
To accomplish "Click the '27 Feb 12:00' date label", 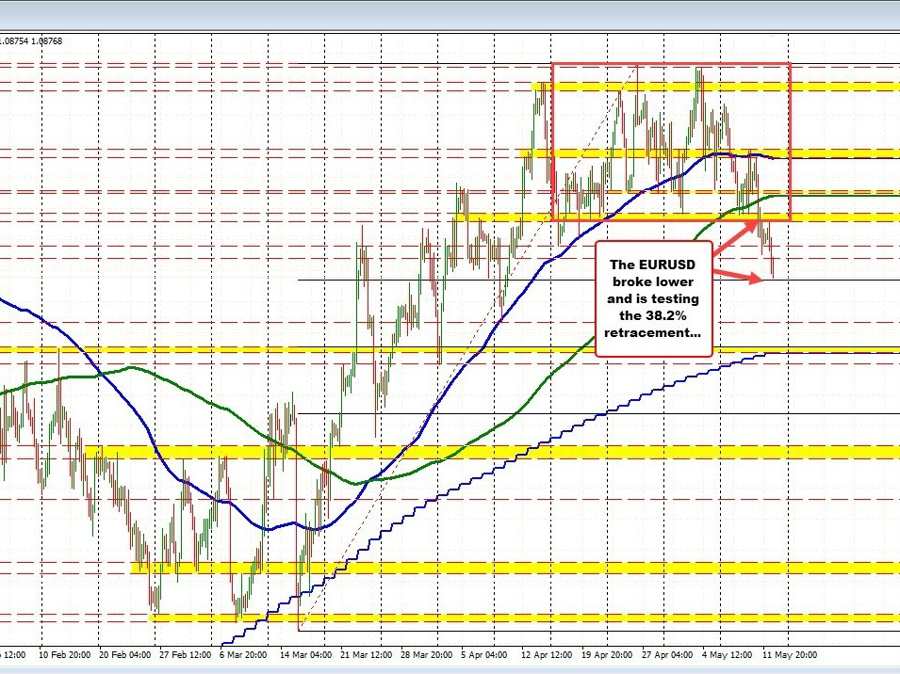I will point(185,654).
